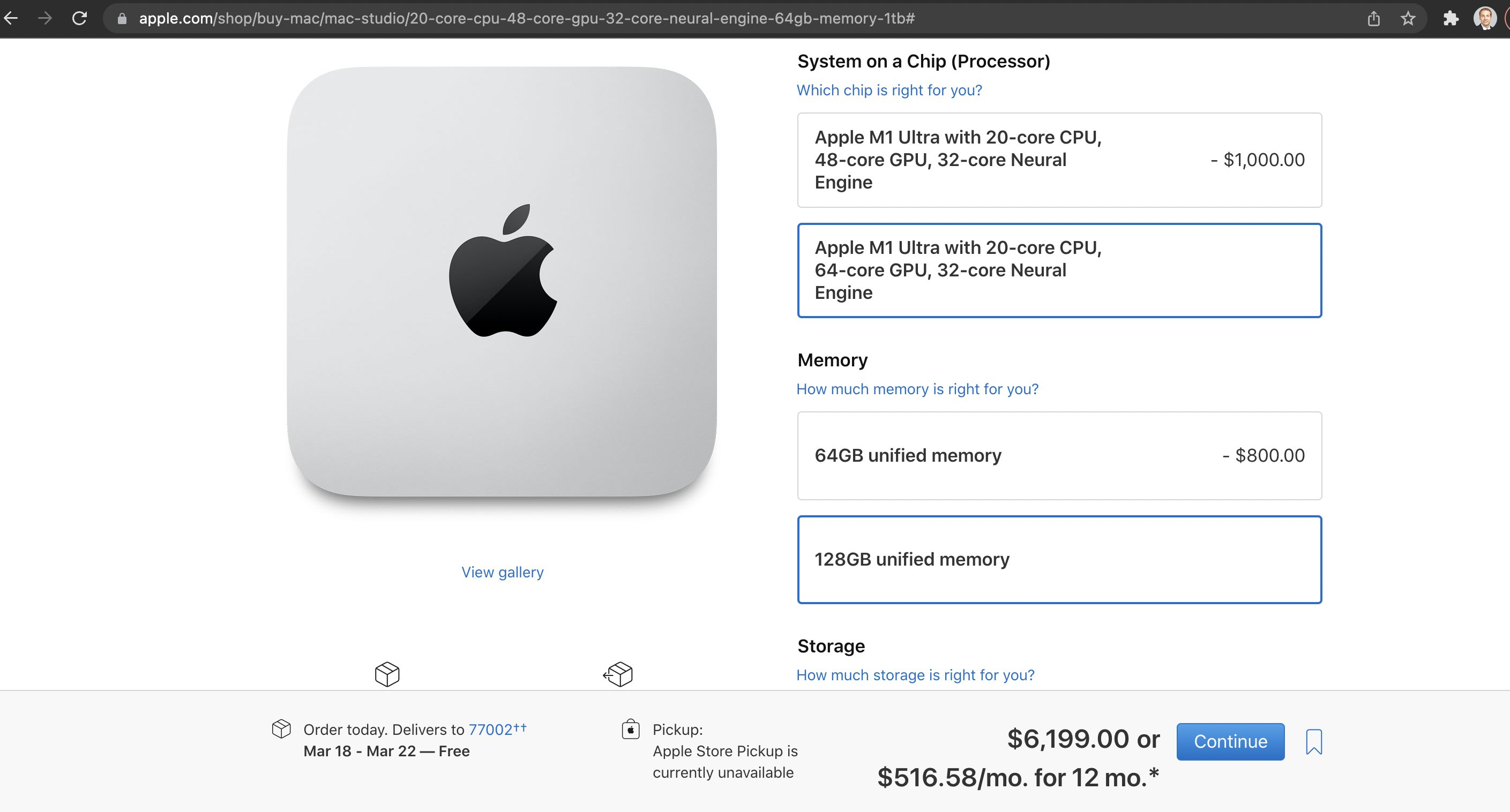This screenshot has height=812, width=1510.
Task: Click the browser forward arrow
Action: [45, 19]
